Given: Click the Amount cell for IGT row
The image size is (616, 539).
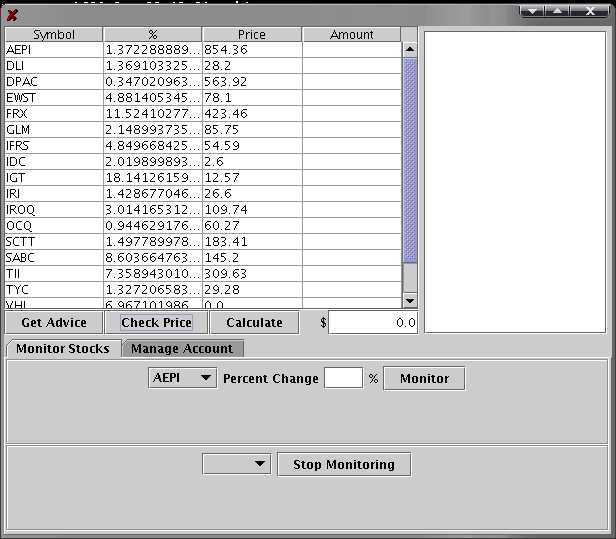Looking at the screenshot, I should click(x=351, y=178).
